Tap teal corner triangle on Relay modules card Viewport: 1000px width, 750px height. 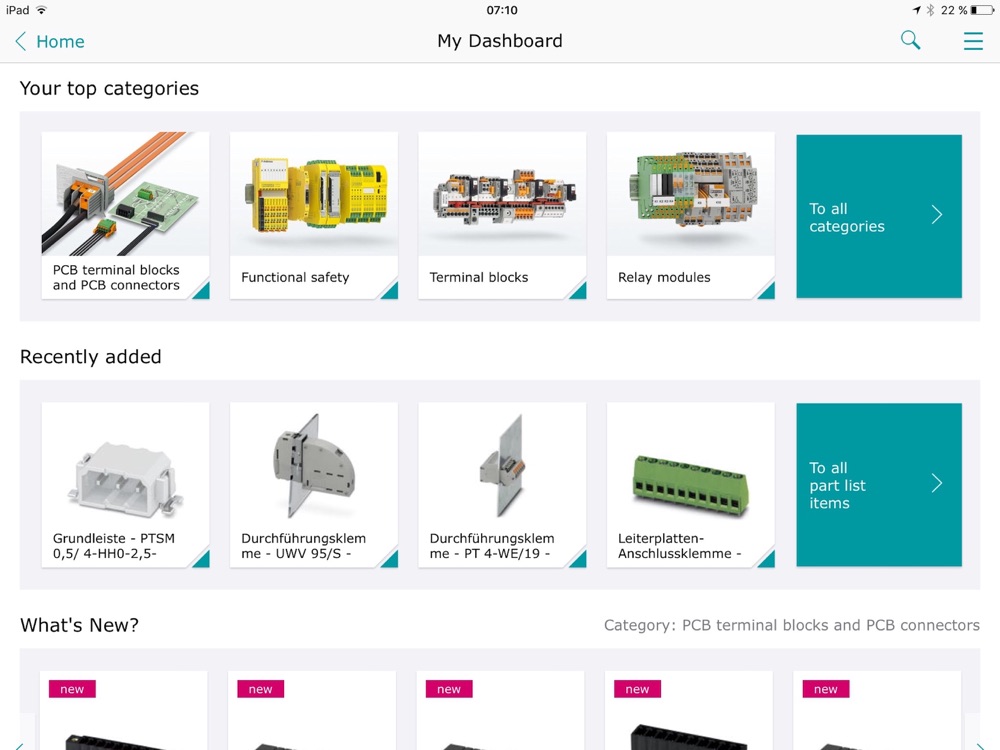pyautogui.click(x=768, y=292)
